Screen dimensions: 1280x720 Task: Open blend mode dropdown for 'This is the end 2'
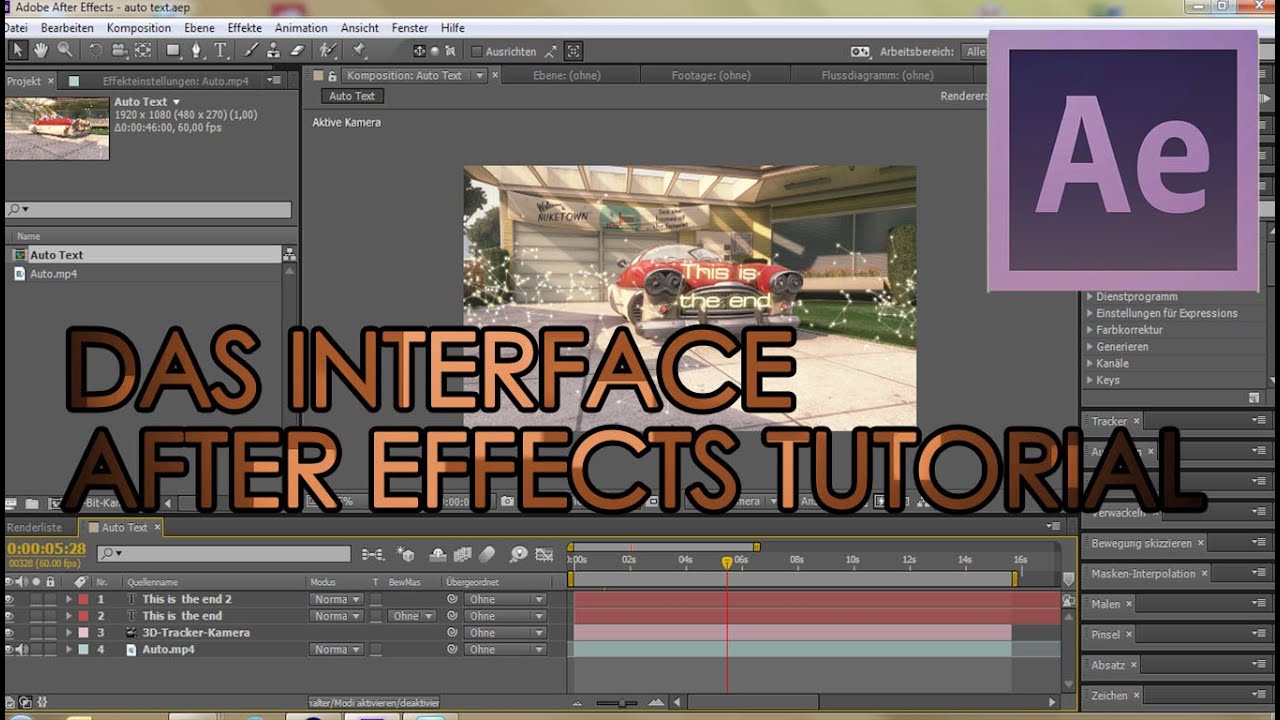(x=336, y=599)
